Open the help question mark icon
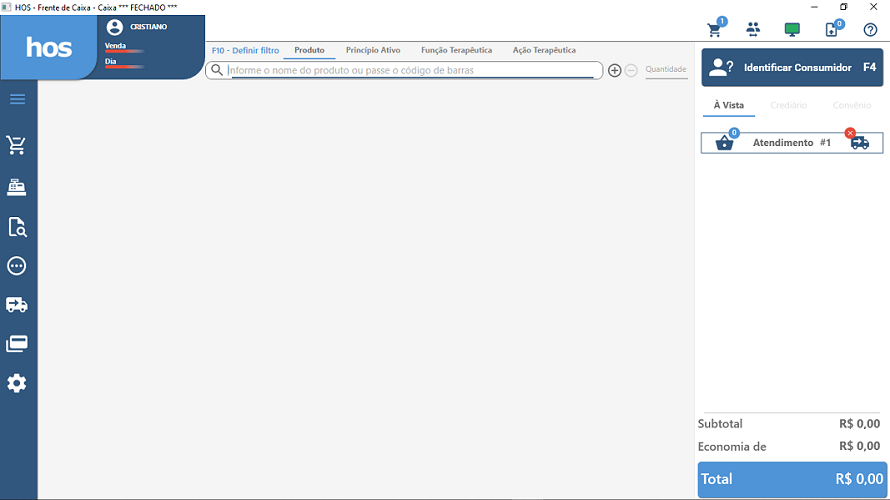Screen dimensions: 890x500 (870, 29)
